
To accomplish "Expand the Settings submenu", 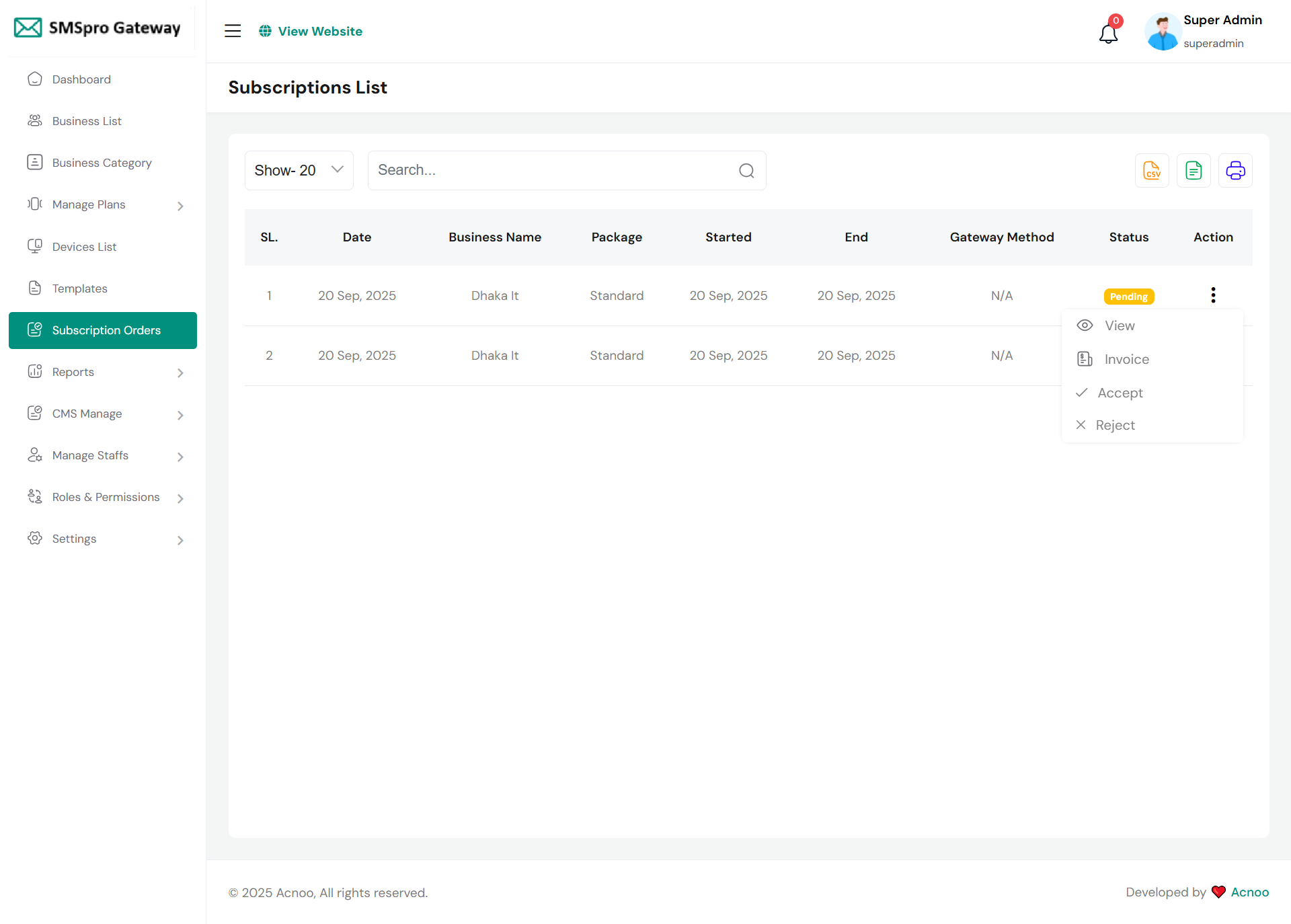I will click(x=180, y=540).
